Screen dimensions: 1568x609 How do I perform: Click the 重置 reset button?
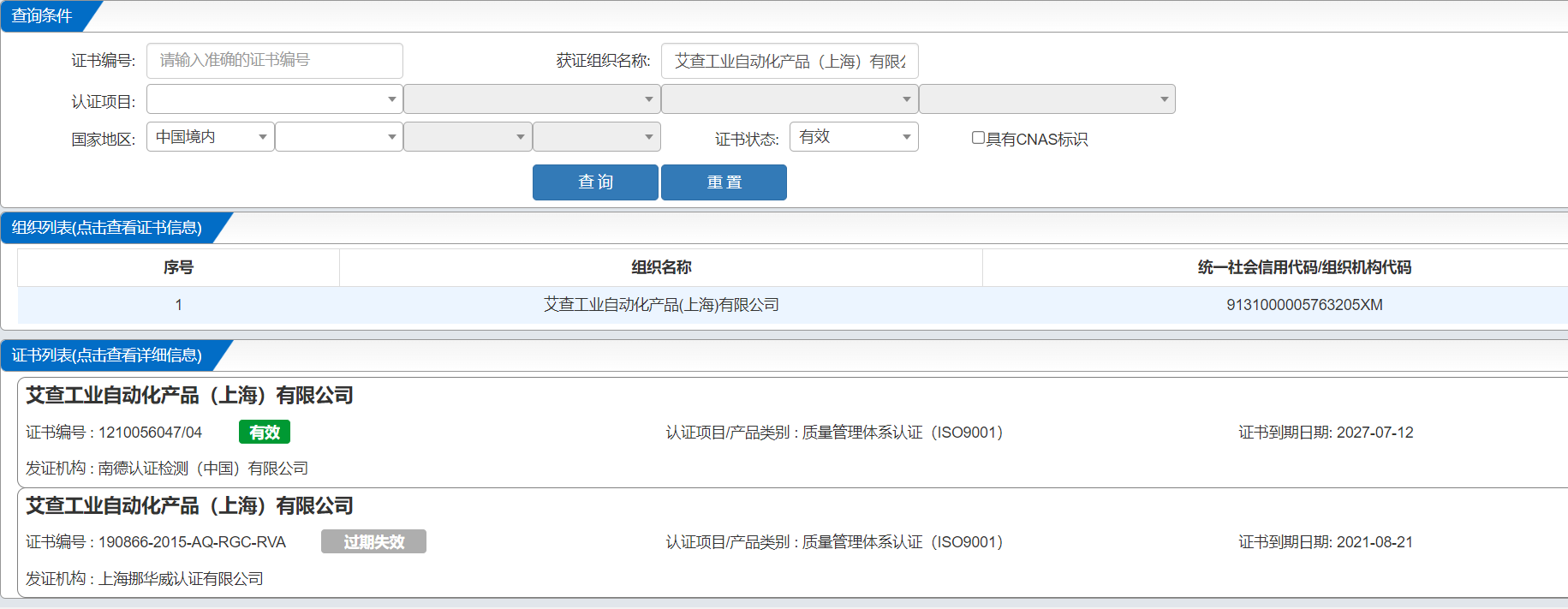pos(724,182)
